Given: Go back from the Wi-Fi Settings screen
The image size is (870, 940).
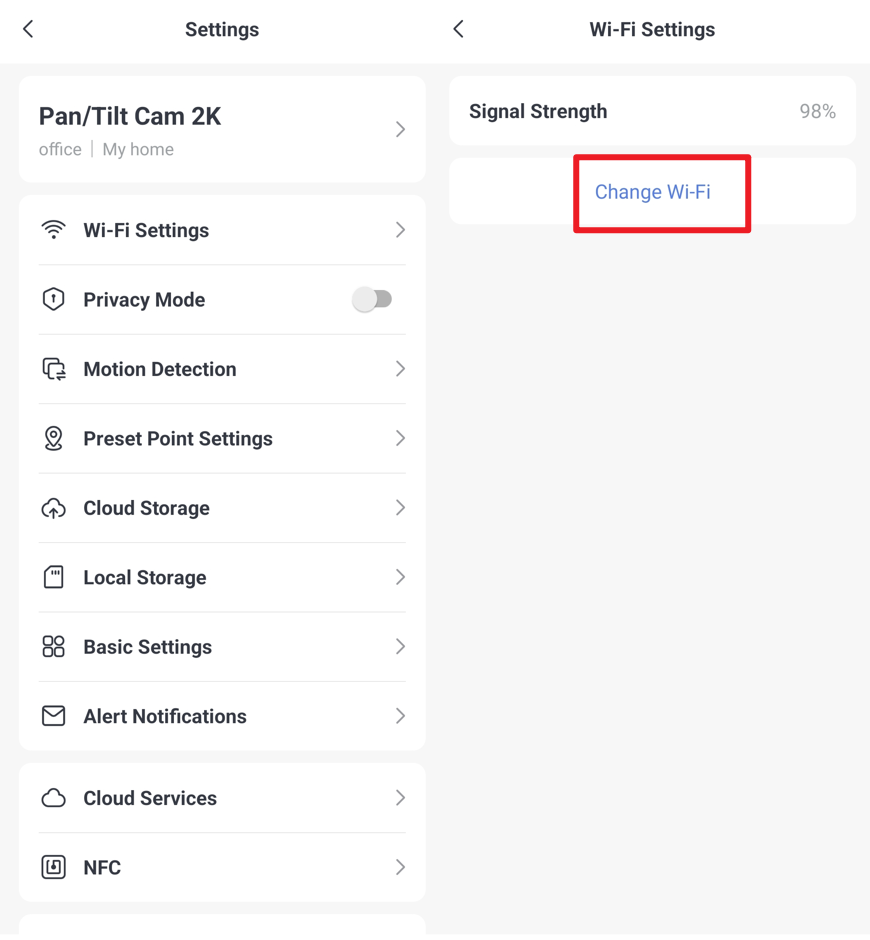Looking at the screenshot, I should point(459,29).
